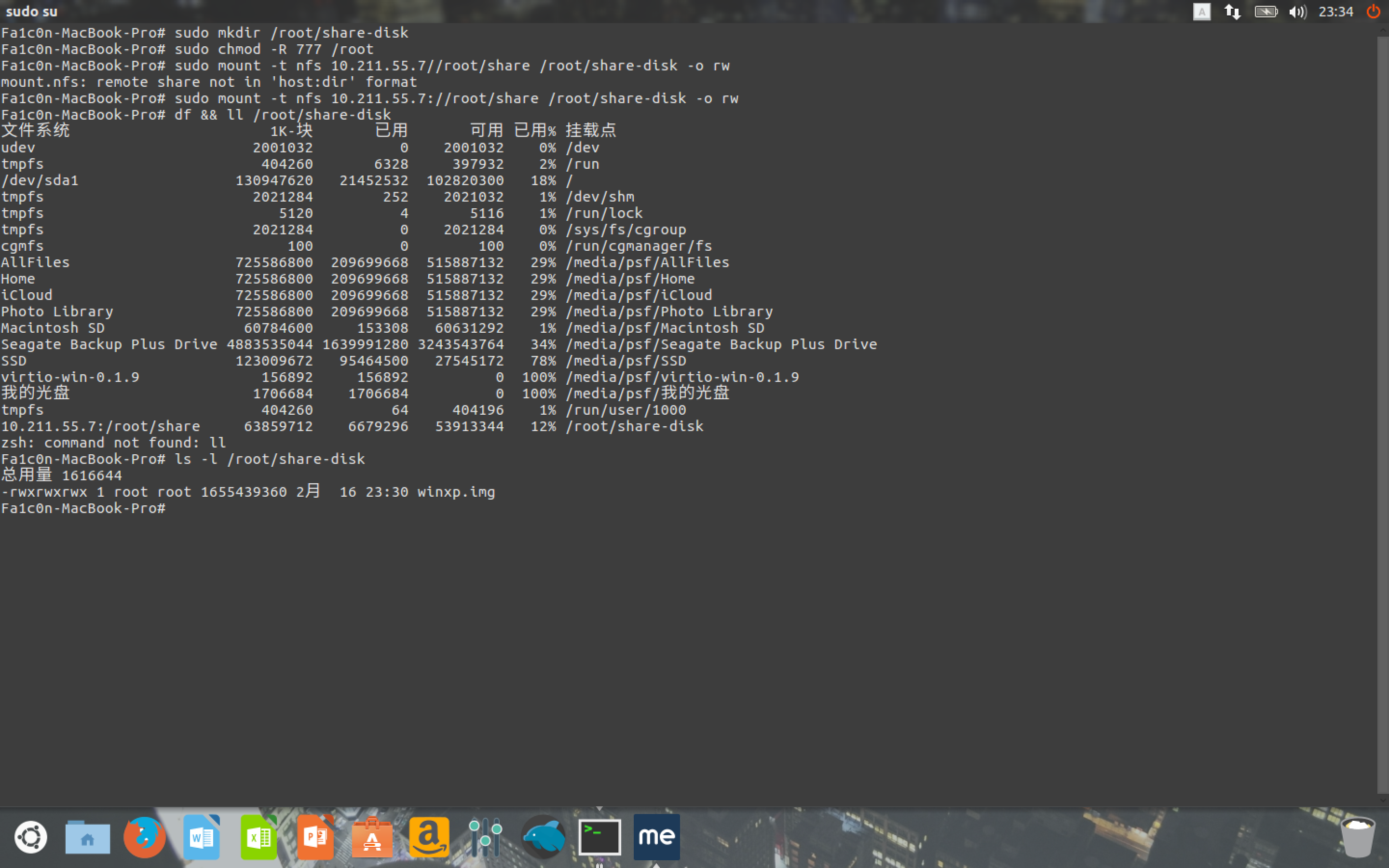
Task: Open the mixer sliders settings icon
Action: pyautogui.click(x=486, y=837)
